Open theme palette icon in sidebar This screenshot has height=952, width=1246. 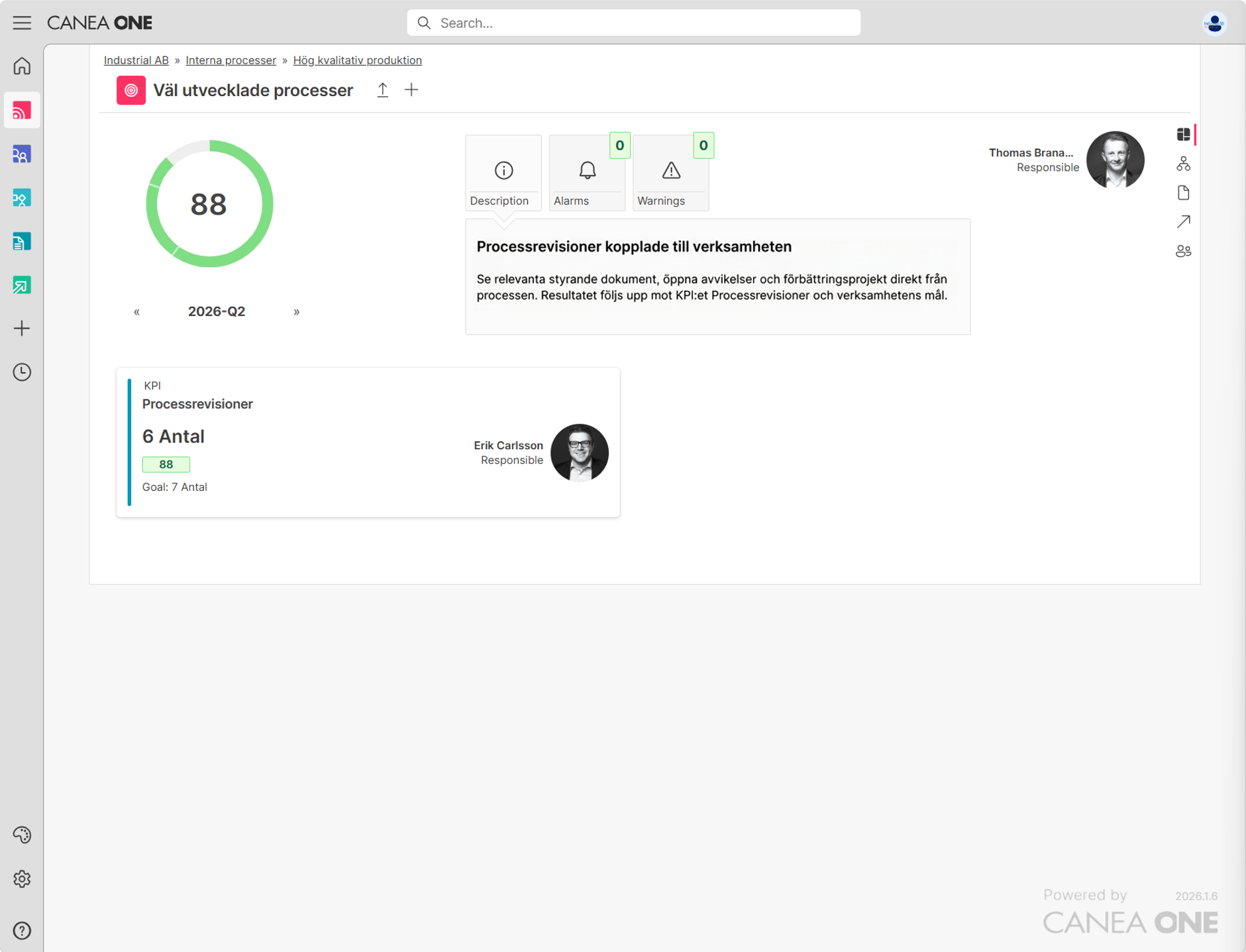point(22,835)
